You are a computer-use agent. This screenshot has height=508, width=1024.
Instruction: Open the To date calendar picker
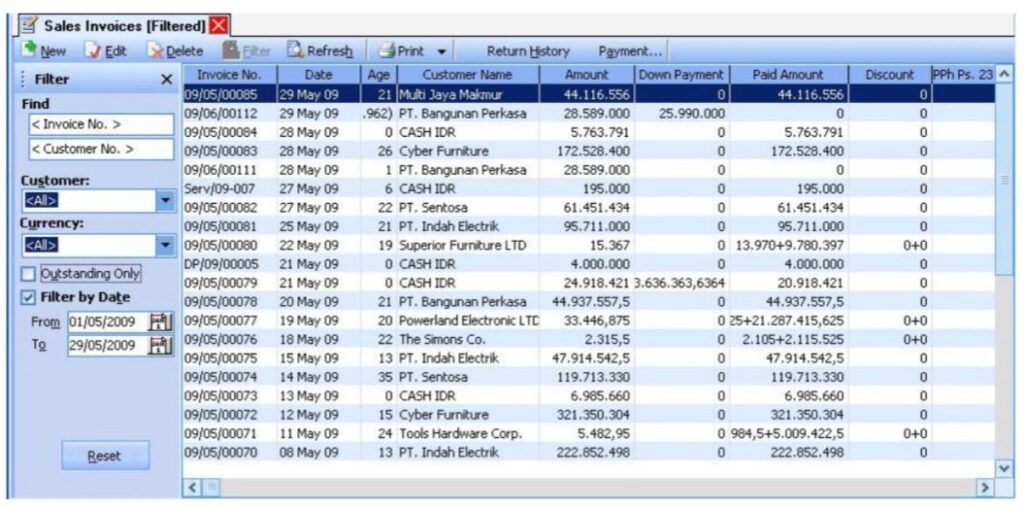[161, 345]
